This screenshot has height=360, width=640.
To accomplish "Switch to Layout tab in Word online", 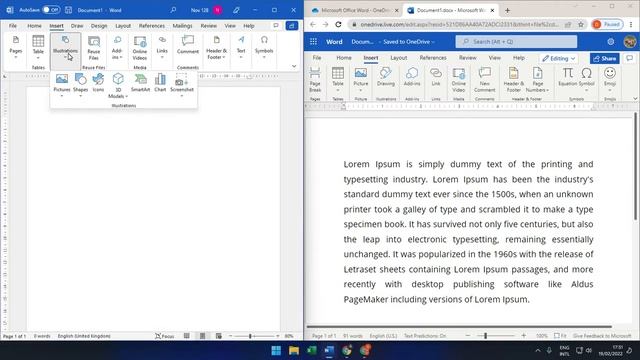I will point(398,58).
